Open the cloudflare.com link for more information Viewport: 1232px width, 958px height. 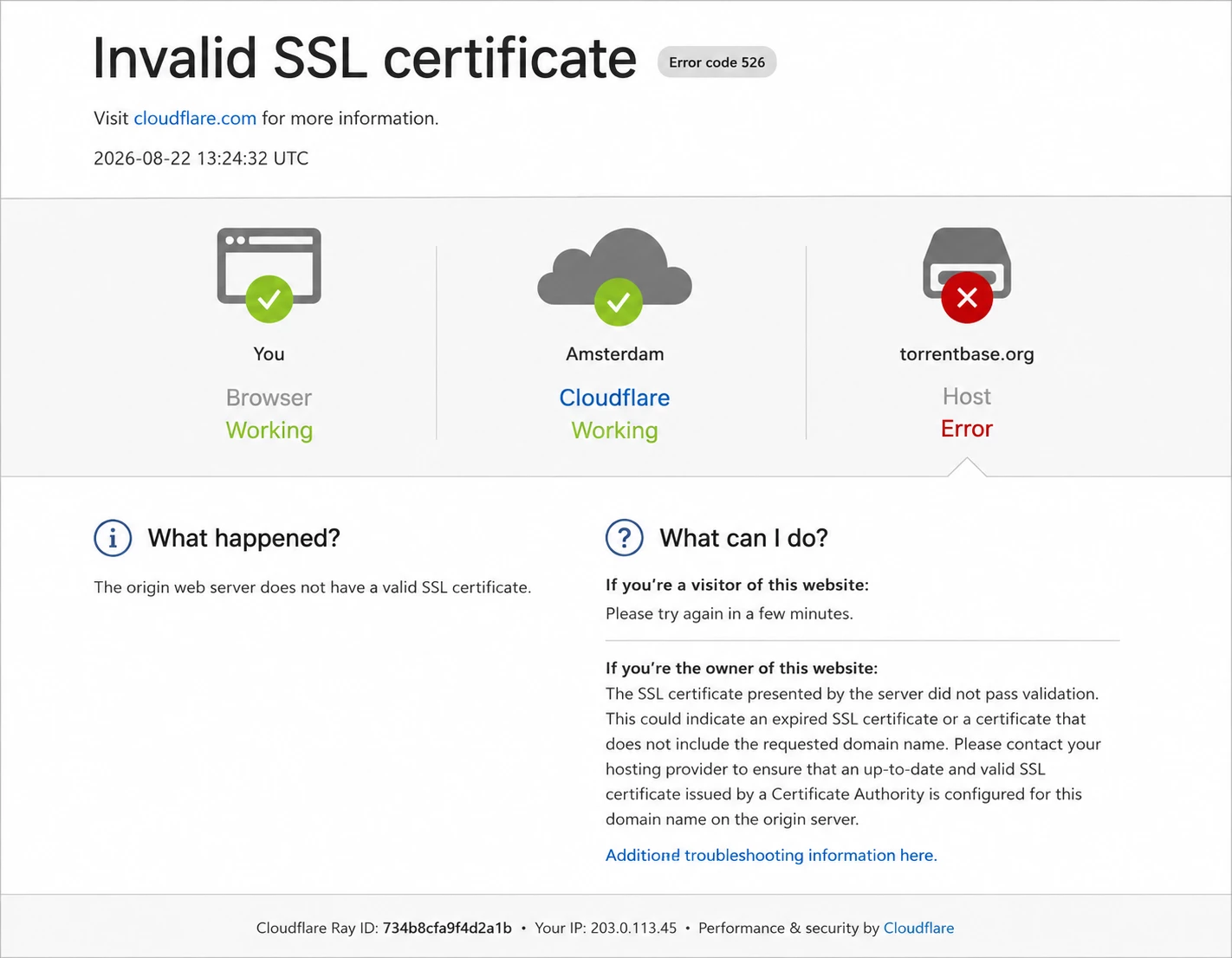pyautogui.click(x=195, y=118)
